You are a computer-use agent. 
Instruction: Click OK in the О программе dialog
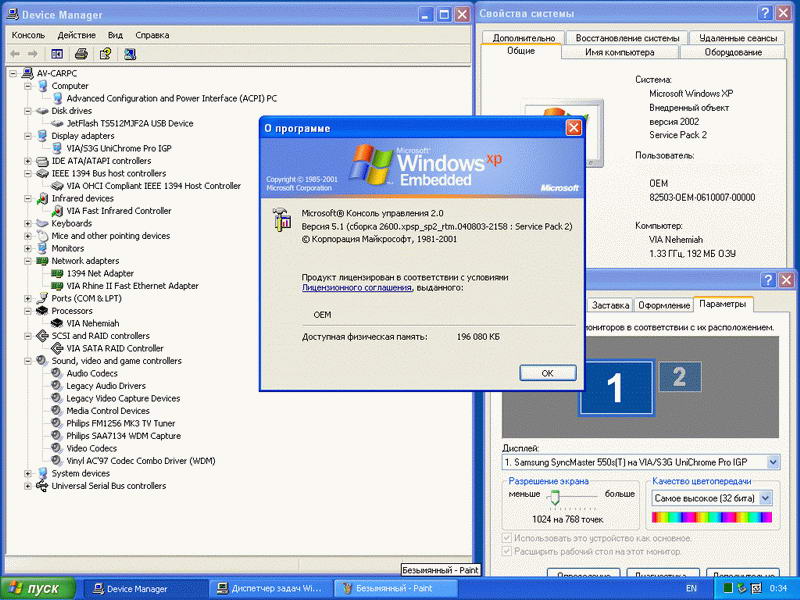pyautogui.click(x=547, y=372)
